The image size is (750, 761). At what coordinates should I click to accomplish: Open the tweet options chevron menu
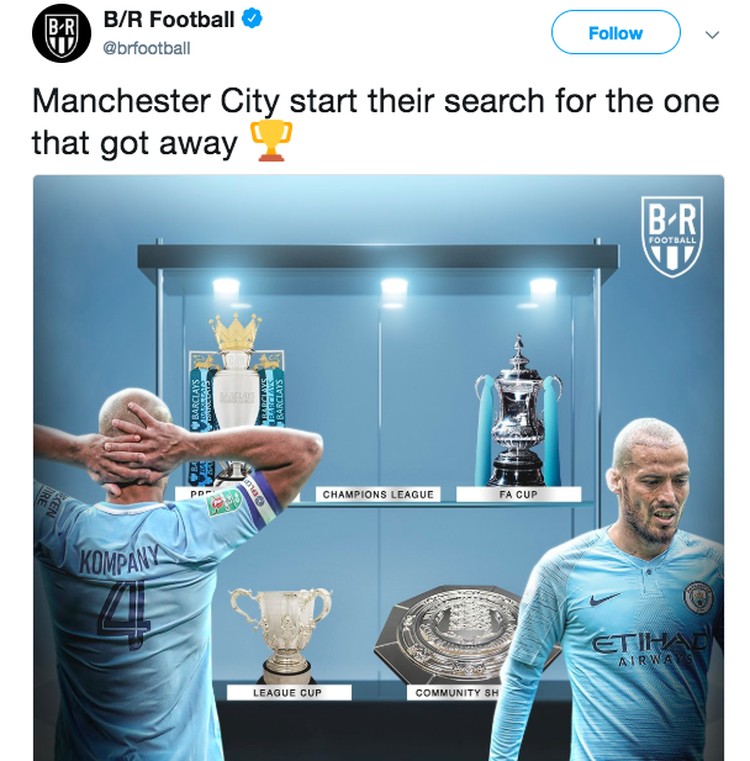(x=712, y=35)
